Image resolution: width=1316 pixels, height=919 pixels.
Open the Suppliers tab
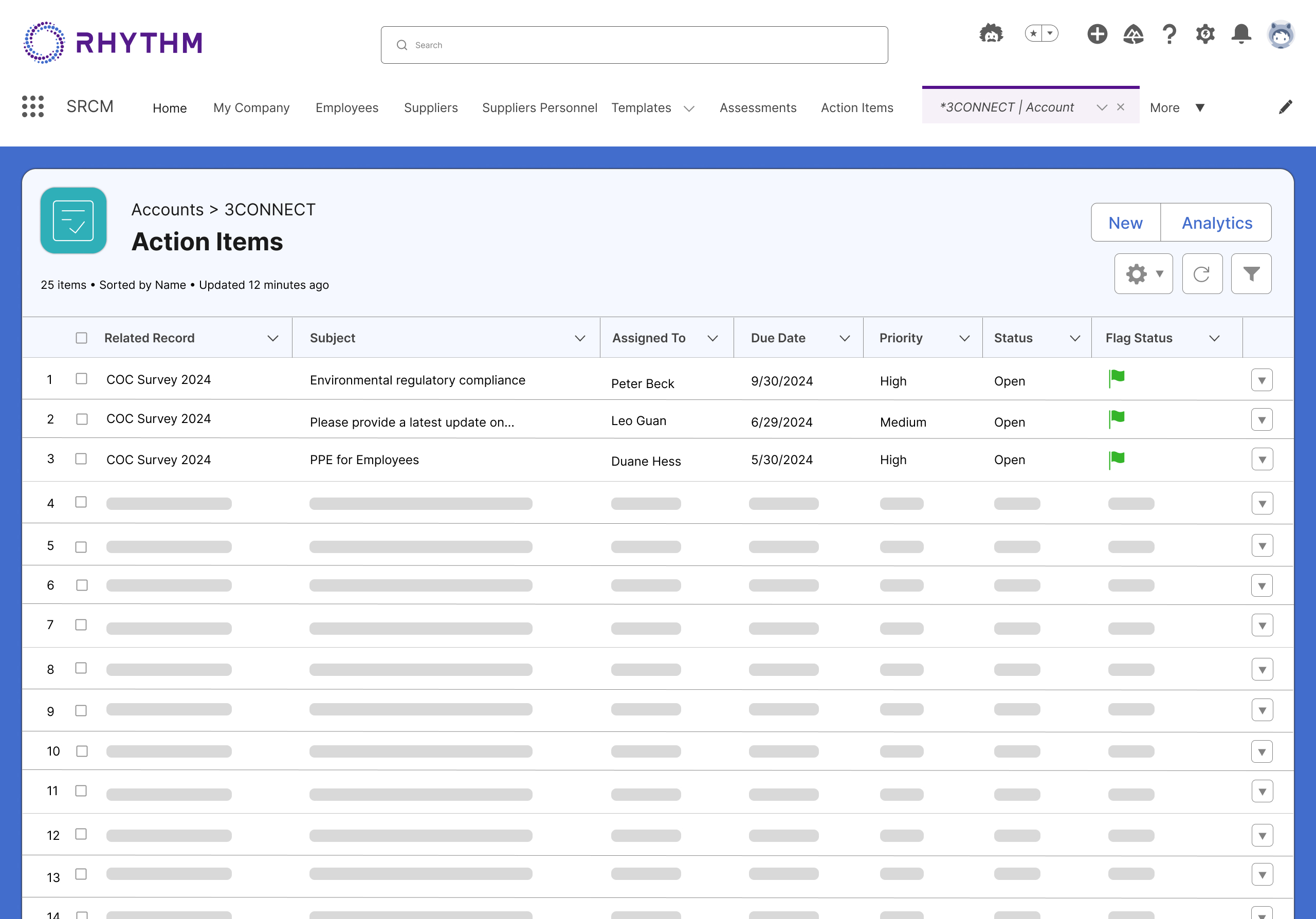(430, 108)
